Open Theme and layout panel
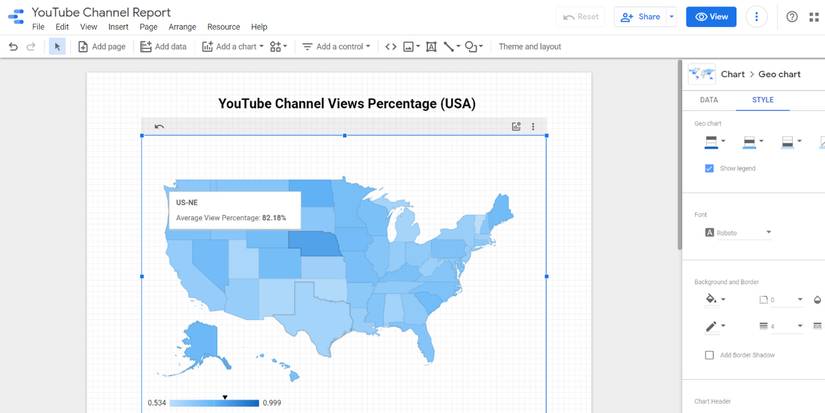The image size is (825, 413). [530, 47]
